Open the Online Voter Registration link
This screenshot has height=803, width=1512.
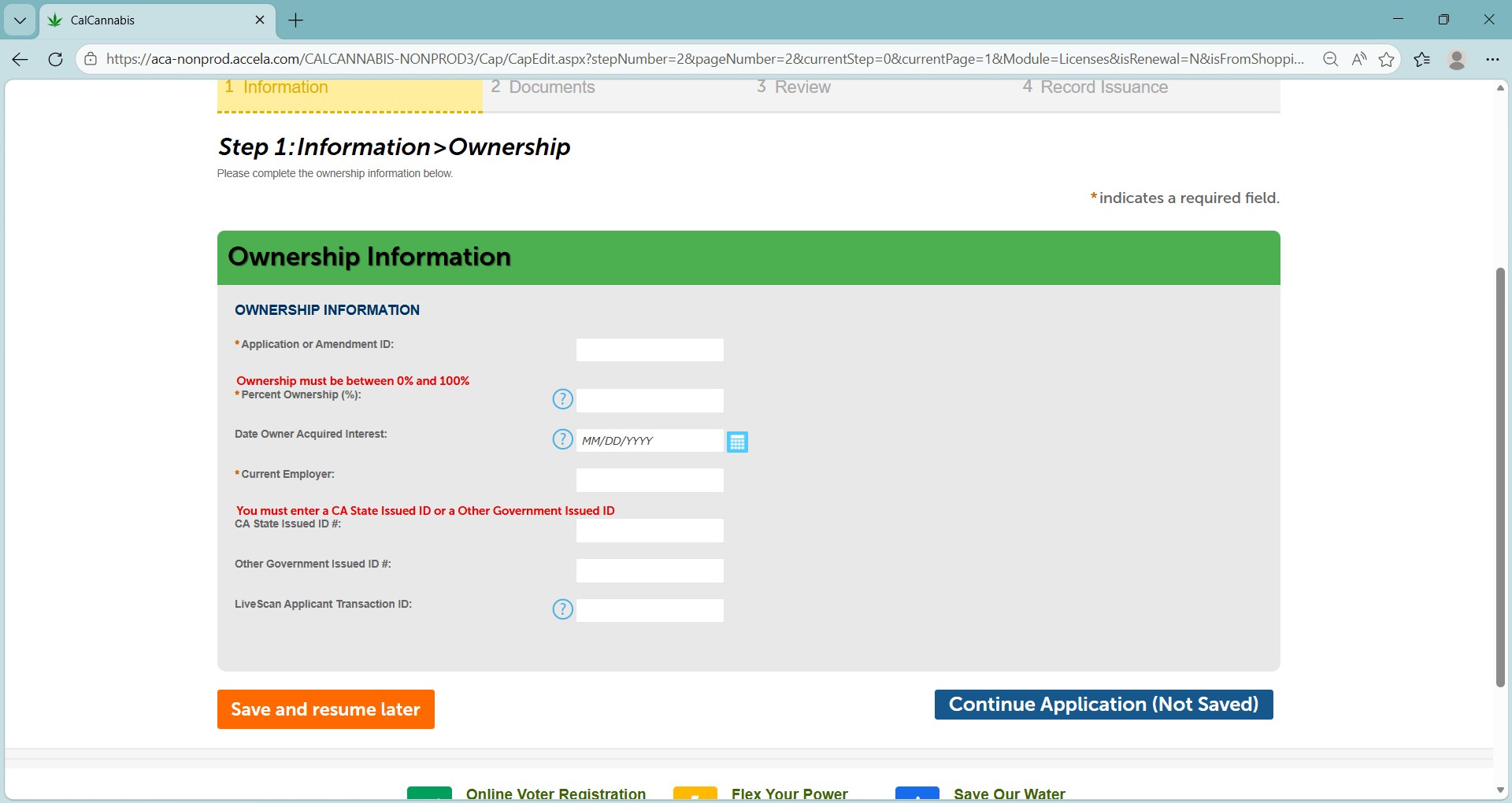point(556,794)
